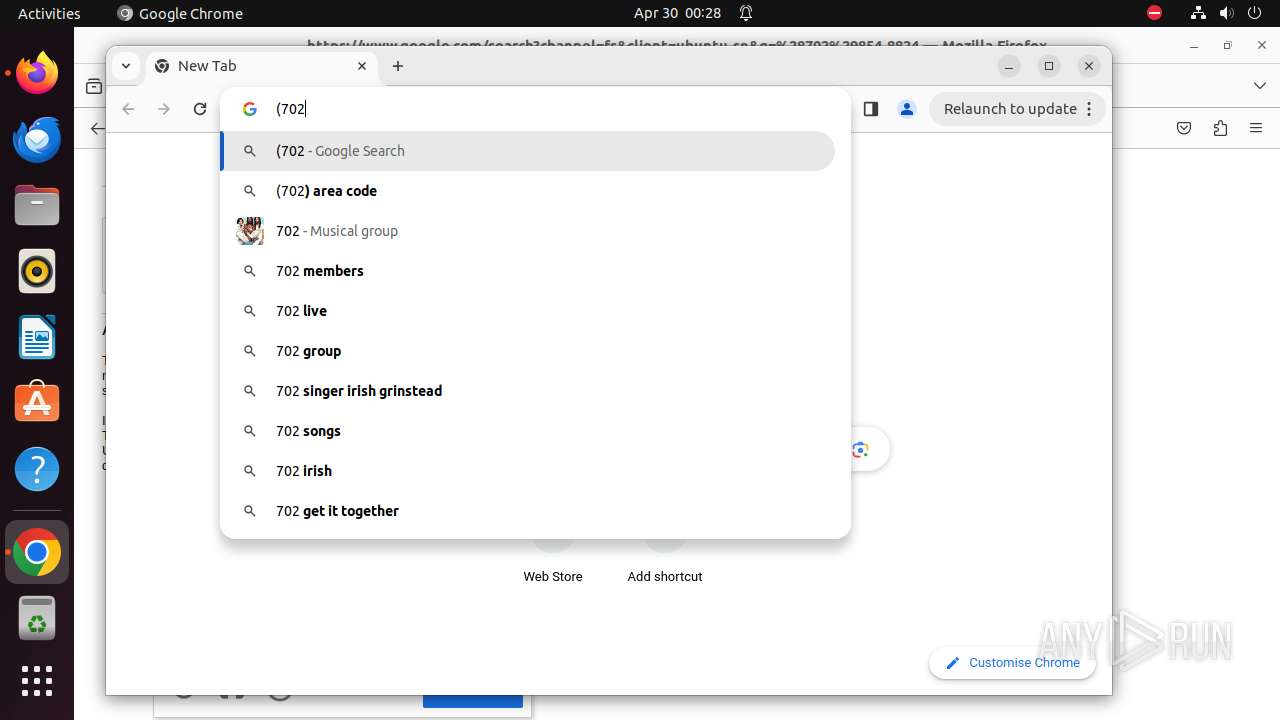The image size is (1280, 720).
Task: Choose '702 live' suggestion
Action: point(528,311)
